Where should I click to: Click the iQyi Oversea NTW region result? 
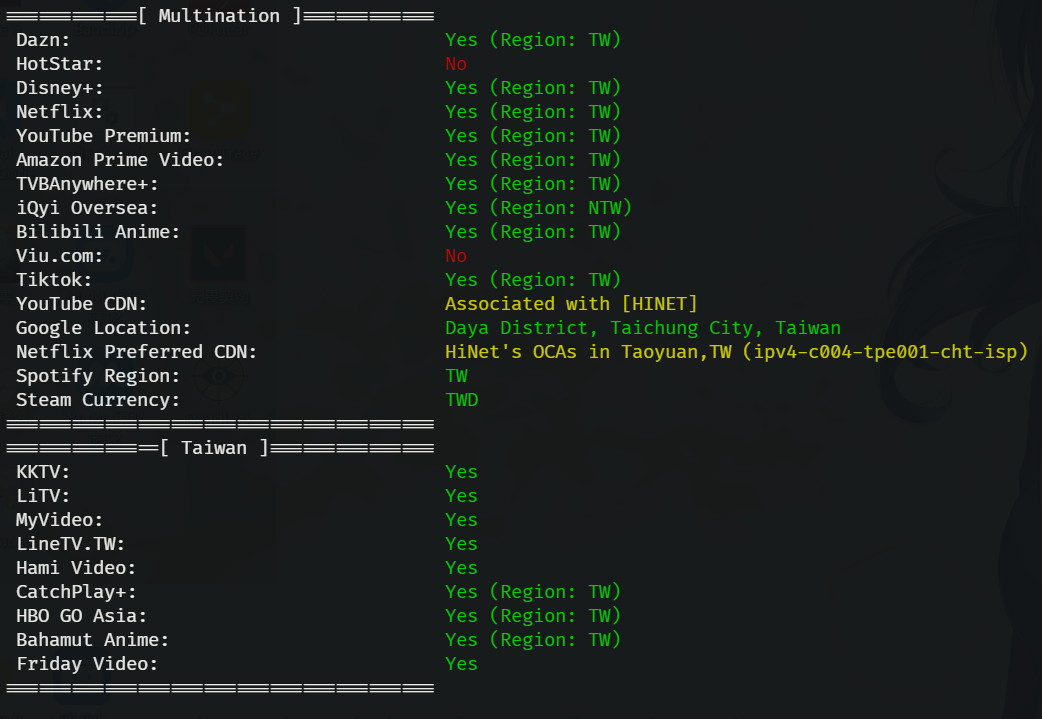(538, 208)
